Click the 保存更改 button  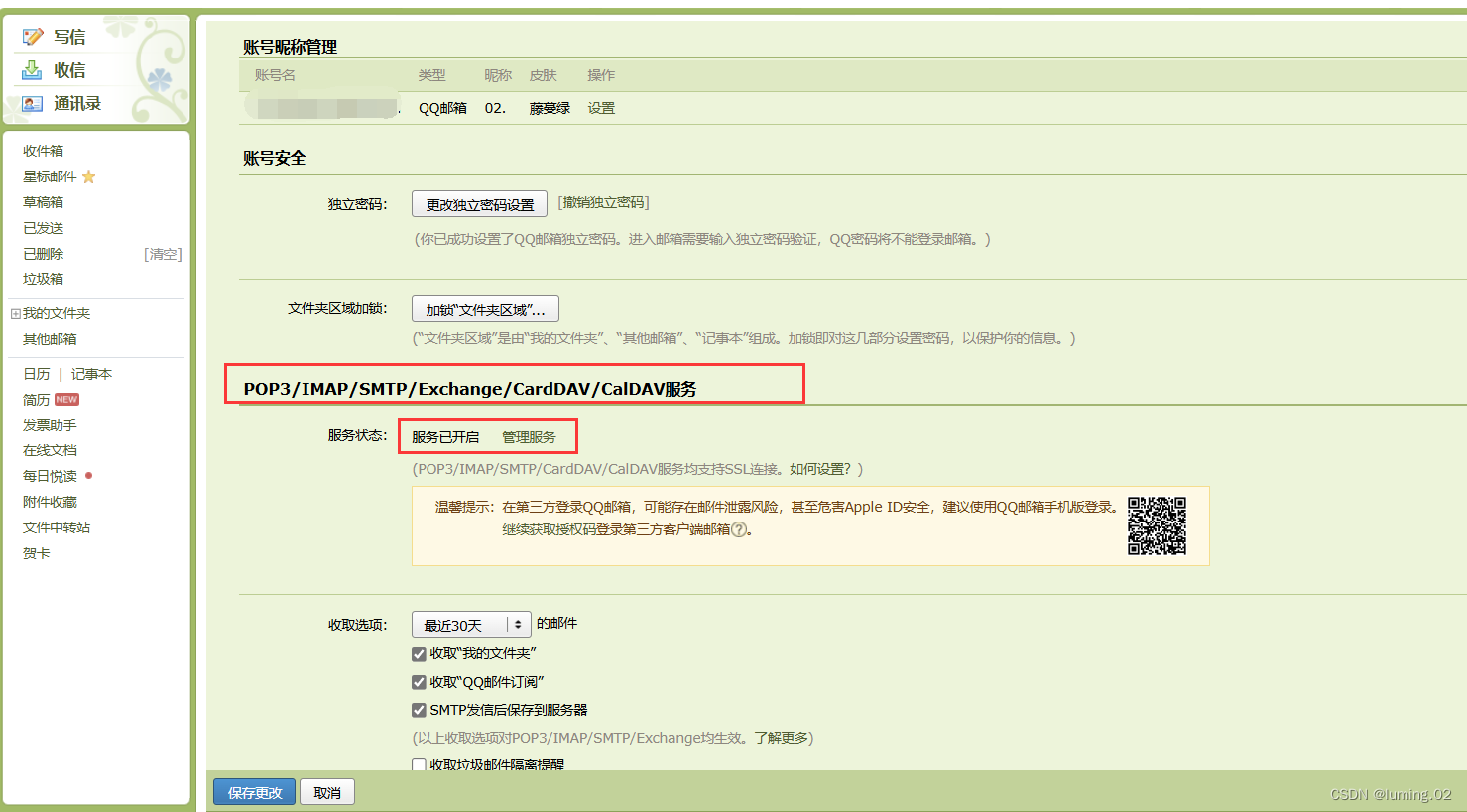pyautogui.click(x=254, y=791)
